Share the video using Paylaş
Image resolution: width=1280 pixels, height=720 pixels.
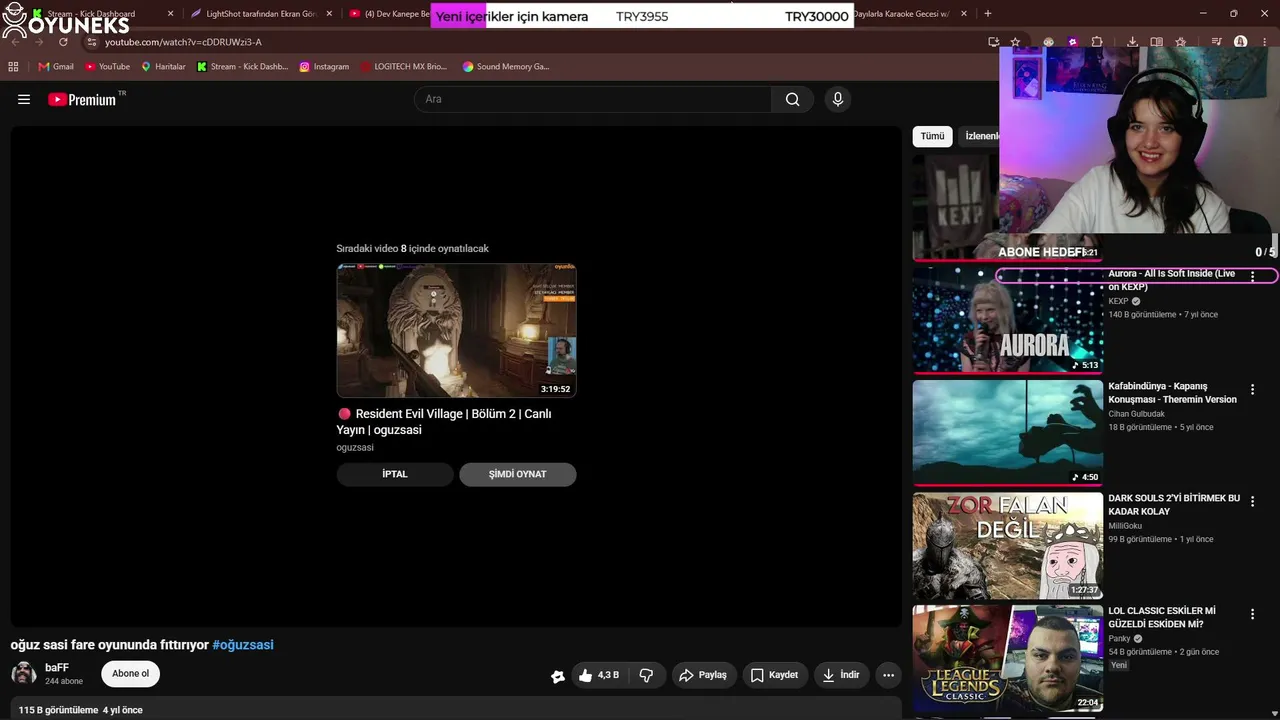point(704,675)
